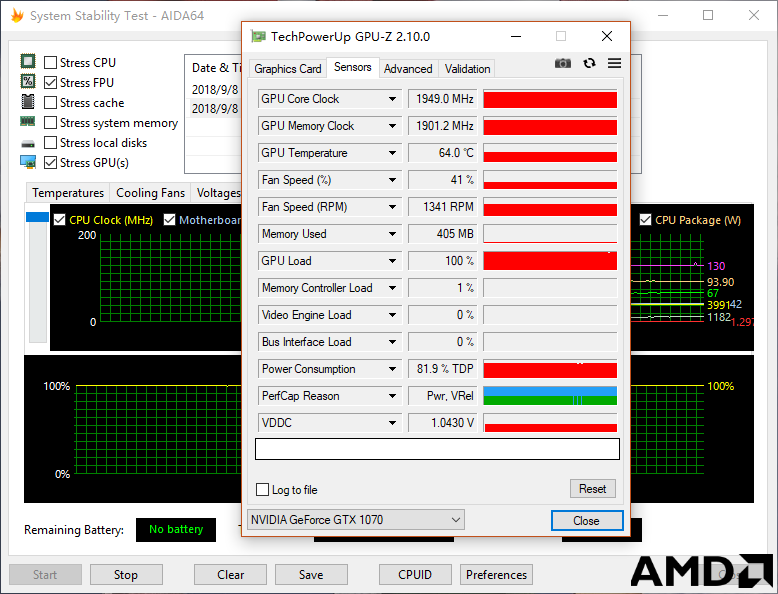Toggle the CPU Clock (MHz) graph checkbox
778x594 pixels.
click(x=60, y=220)
